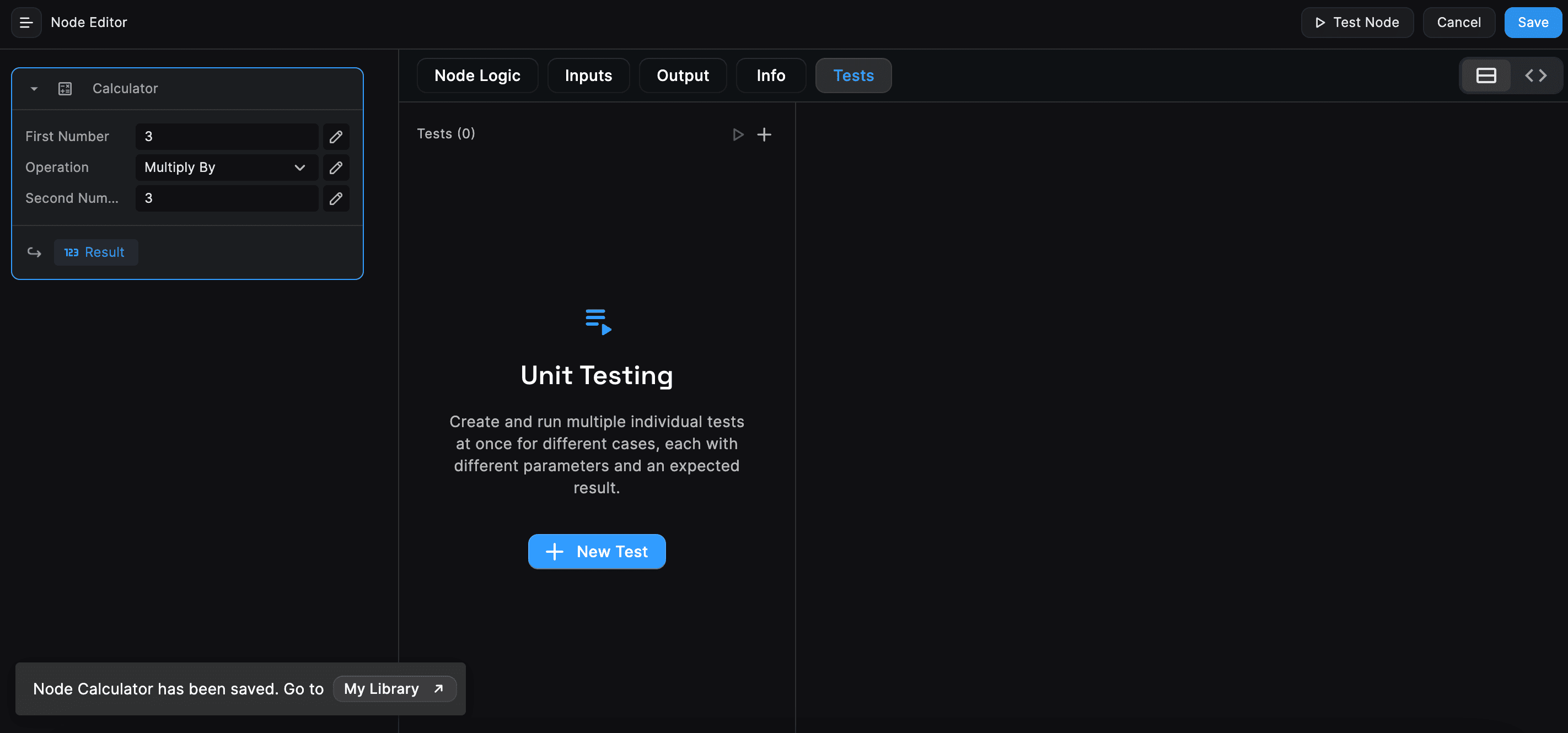Click the edit pencil icon for Second Number
The image size is (1568, 733).
[x=337, y=198]
